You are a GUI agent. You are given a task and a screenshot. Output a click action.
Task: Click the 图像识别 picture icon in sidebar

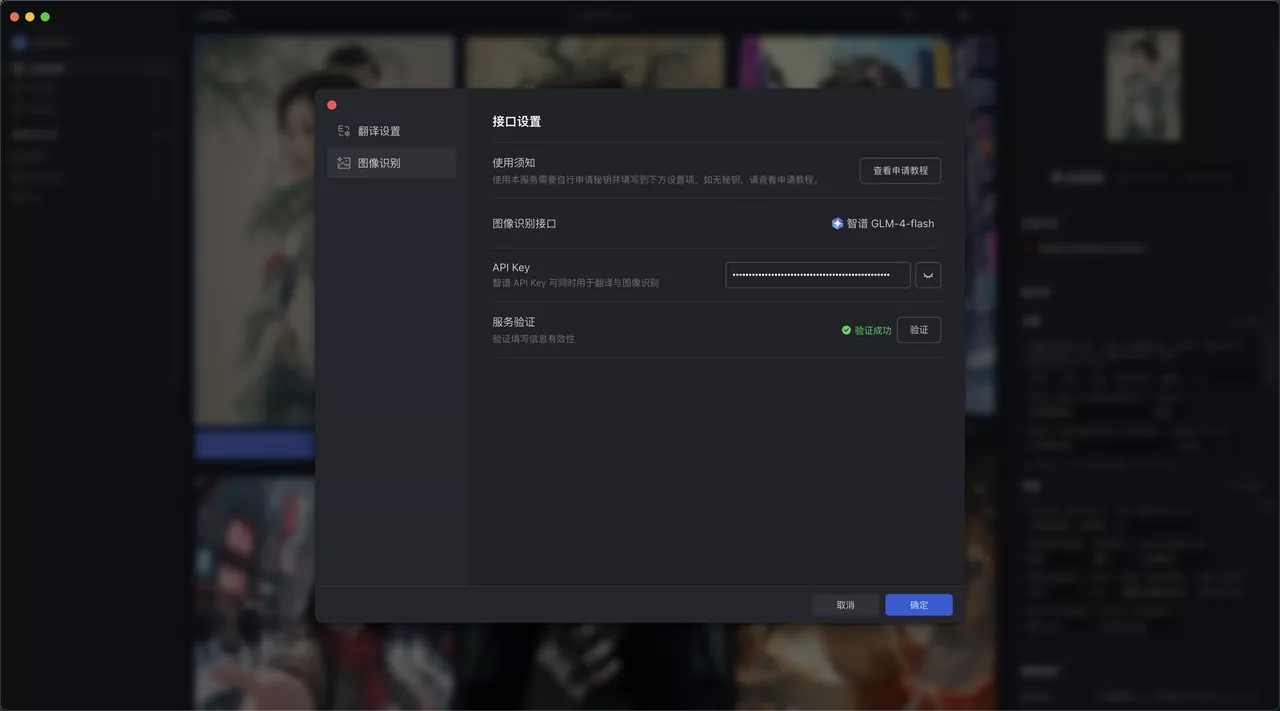(x=345, y=162)
